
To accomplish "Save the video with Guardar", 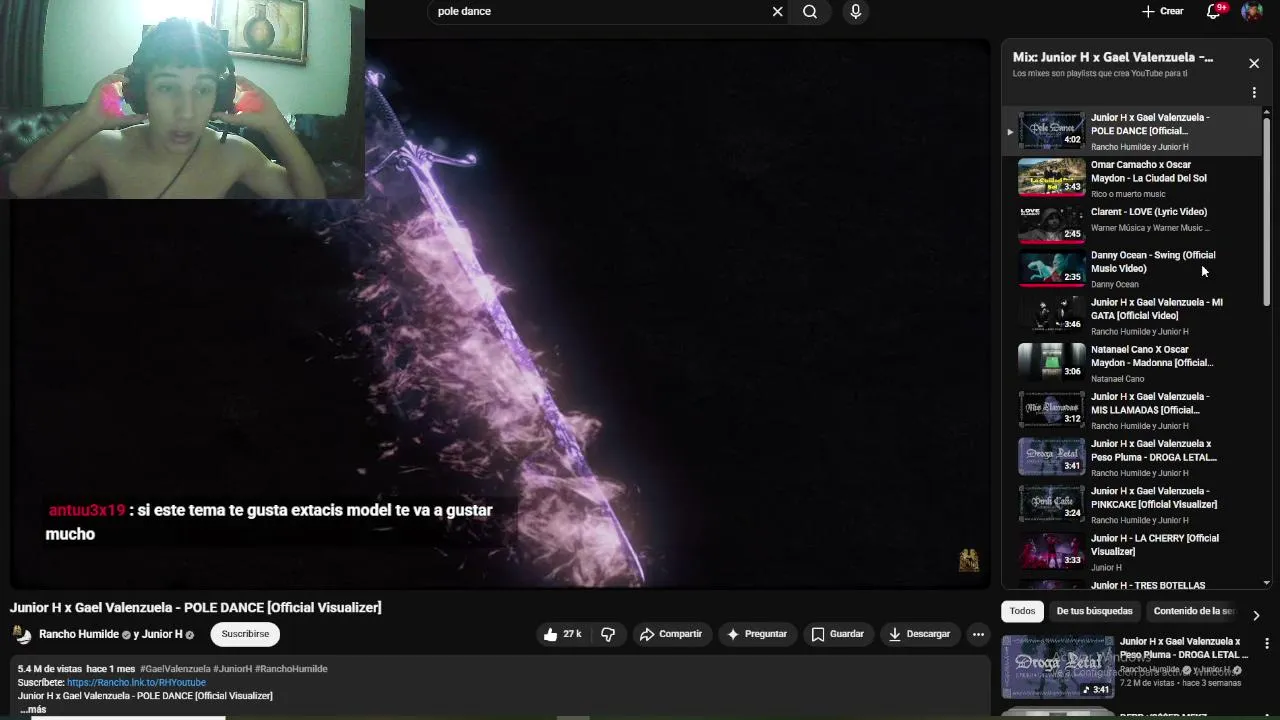I will (838, 634).
